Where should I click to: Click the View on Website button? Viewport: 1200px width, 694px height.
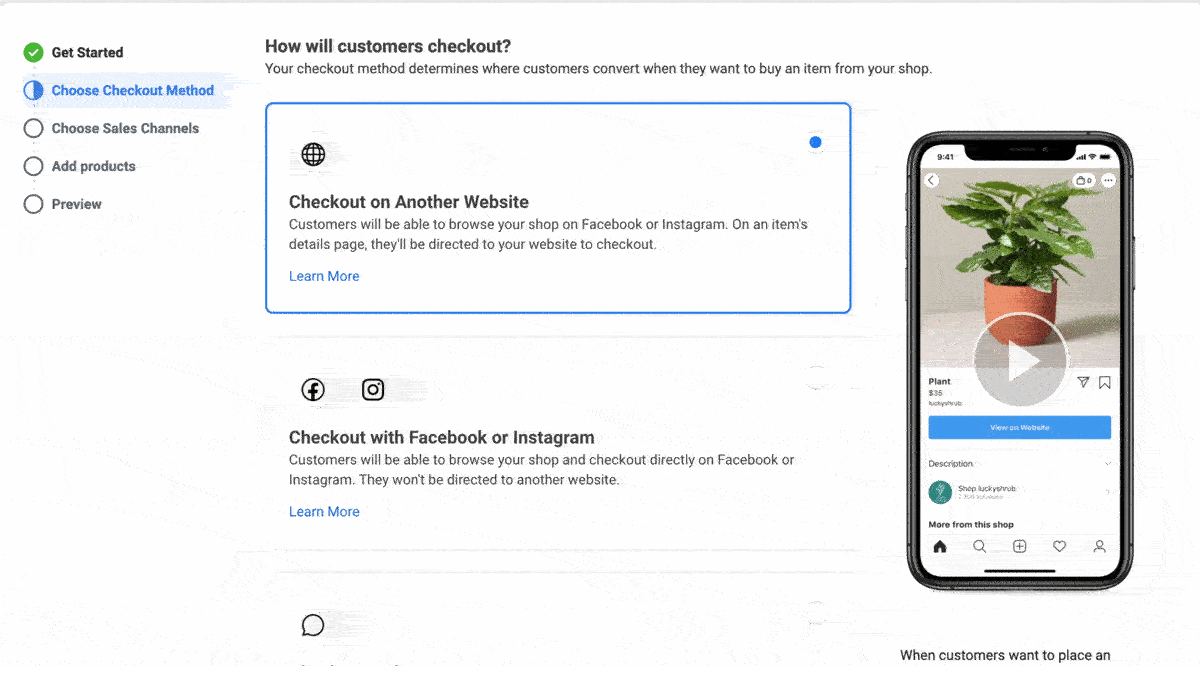click(x=1019, y=427)
